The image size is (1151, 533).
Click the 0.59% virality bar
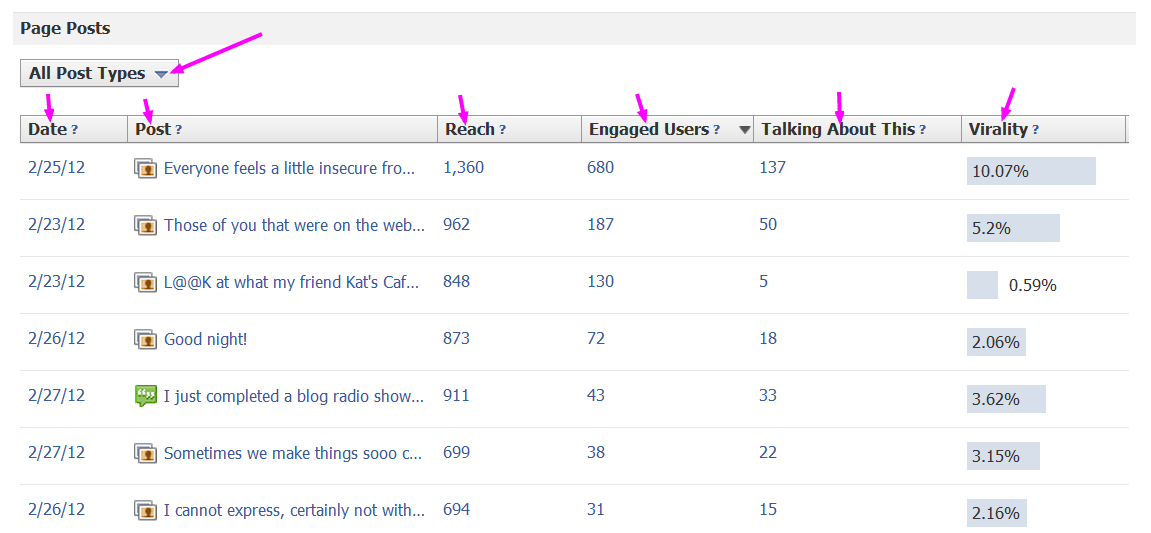click(x=982, y=285)
